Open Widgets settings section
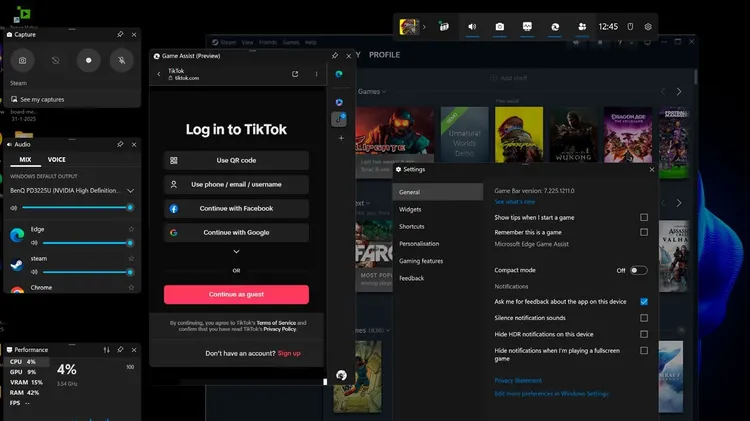This screenshot has height=421, width=750. click(x=410, y=210)
